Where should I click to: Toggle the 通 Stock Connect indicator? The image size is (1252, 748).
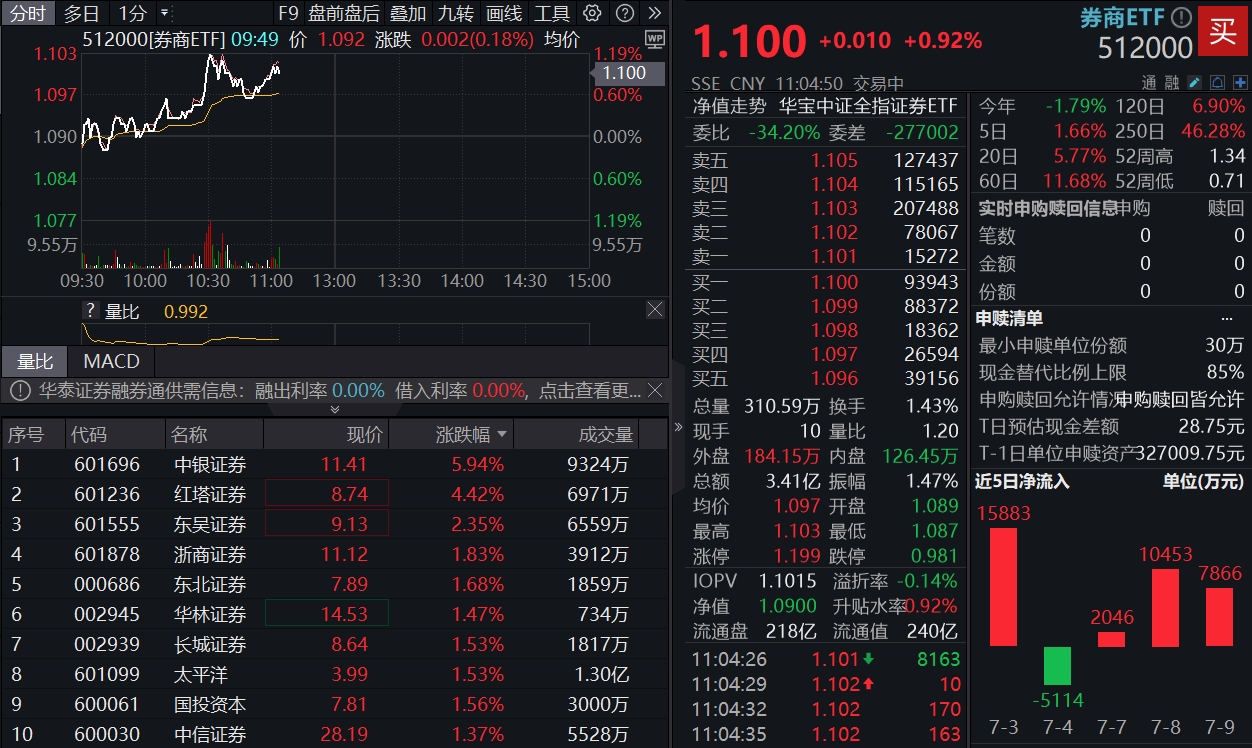(x=1149, y=82)
